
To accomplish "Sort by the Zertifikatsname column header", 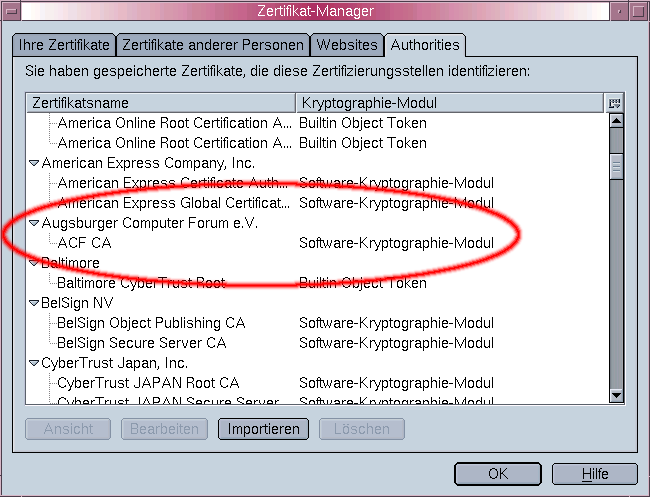I will [x=161, y=103].
